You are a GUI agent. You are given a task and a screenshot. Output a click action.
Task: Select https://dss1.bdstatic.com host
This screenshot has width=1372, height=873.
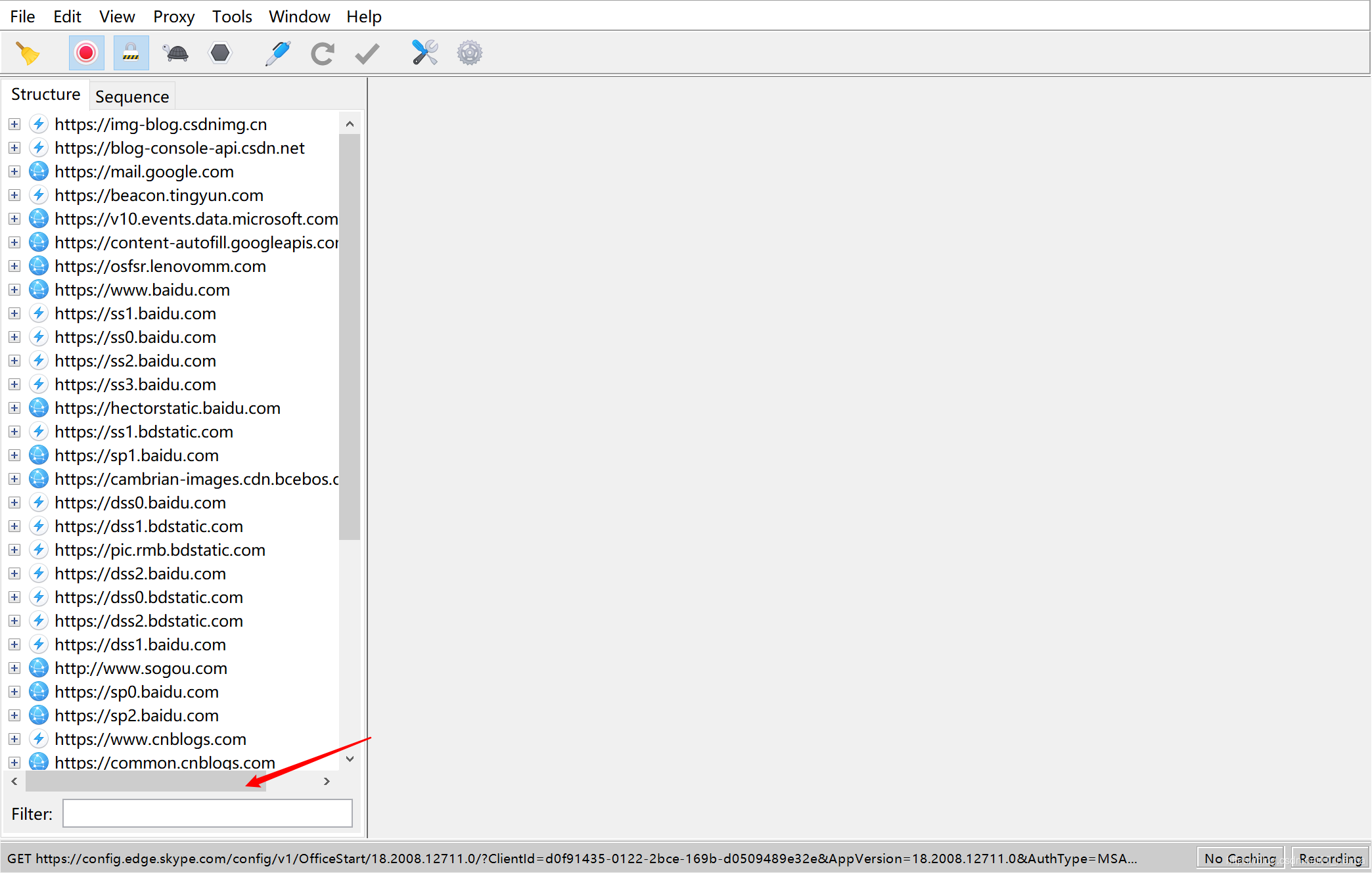[149, 526]
